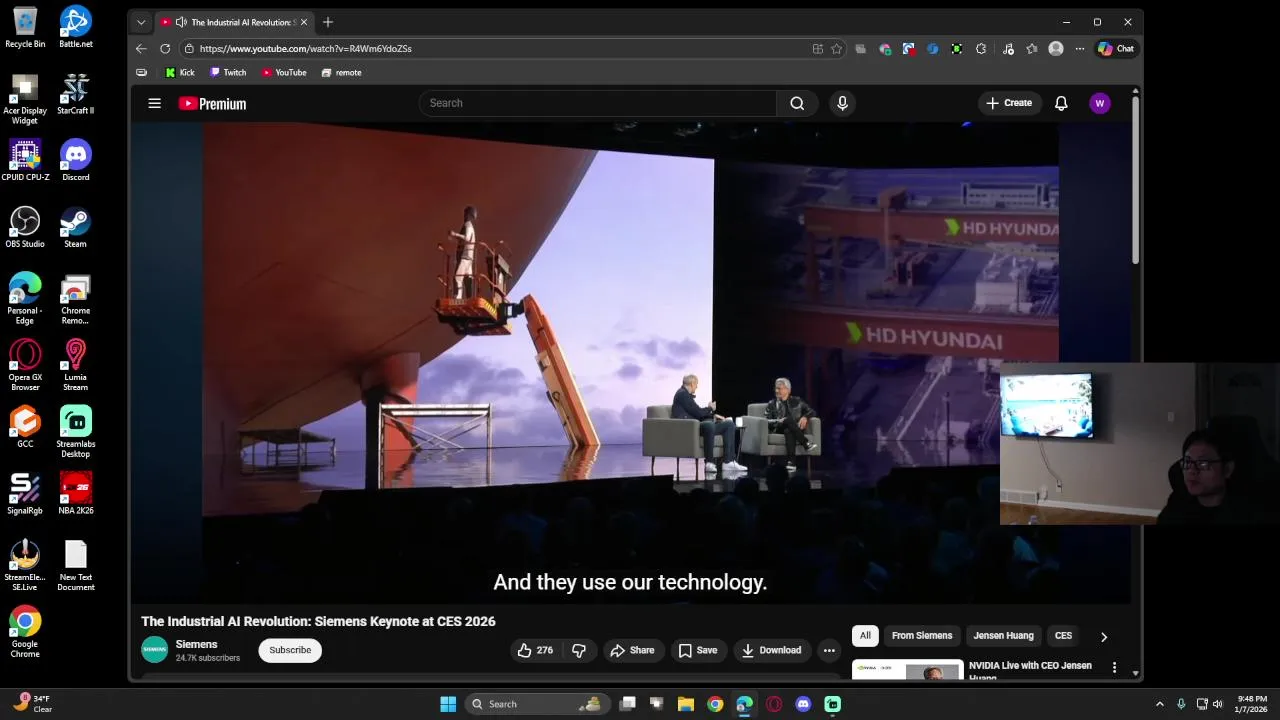Open NVIDIA Live with CEO Jensen video title
The image size is (1280, 720).
point(1030,670)
